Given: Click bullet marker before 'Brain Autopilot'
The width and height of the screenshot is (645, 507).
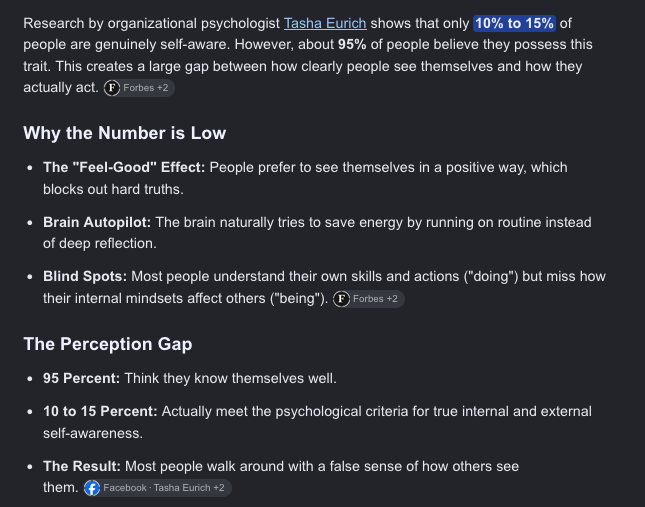Looking at the screenshot, I should [x=30, y=223].
